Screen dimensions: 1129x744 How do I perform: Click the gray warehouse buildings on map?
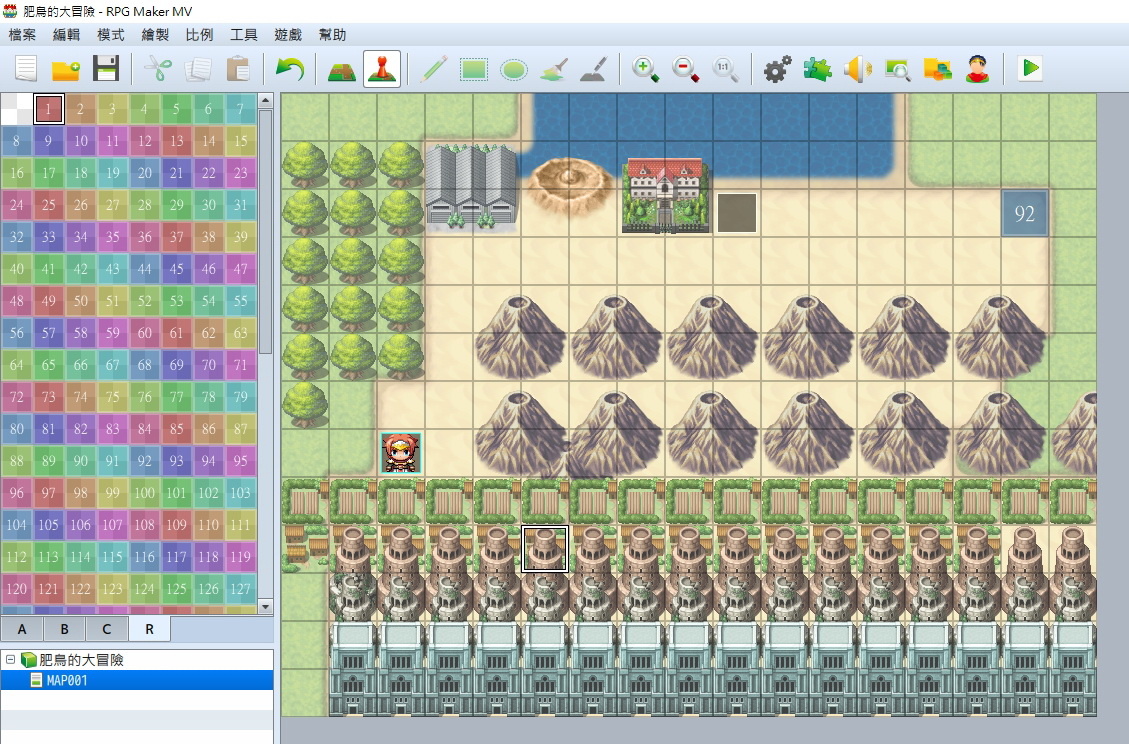click(472, 186)
